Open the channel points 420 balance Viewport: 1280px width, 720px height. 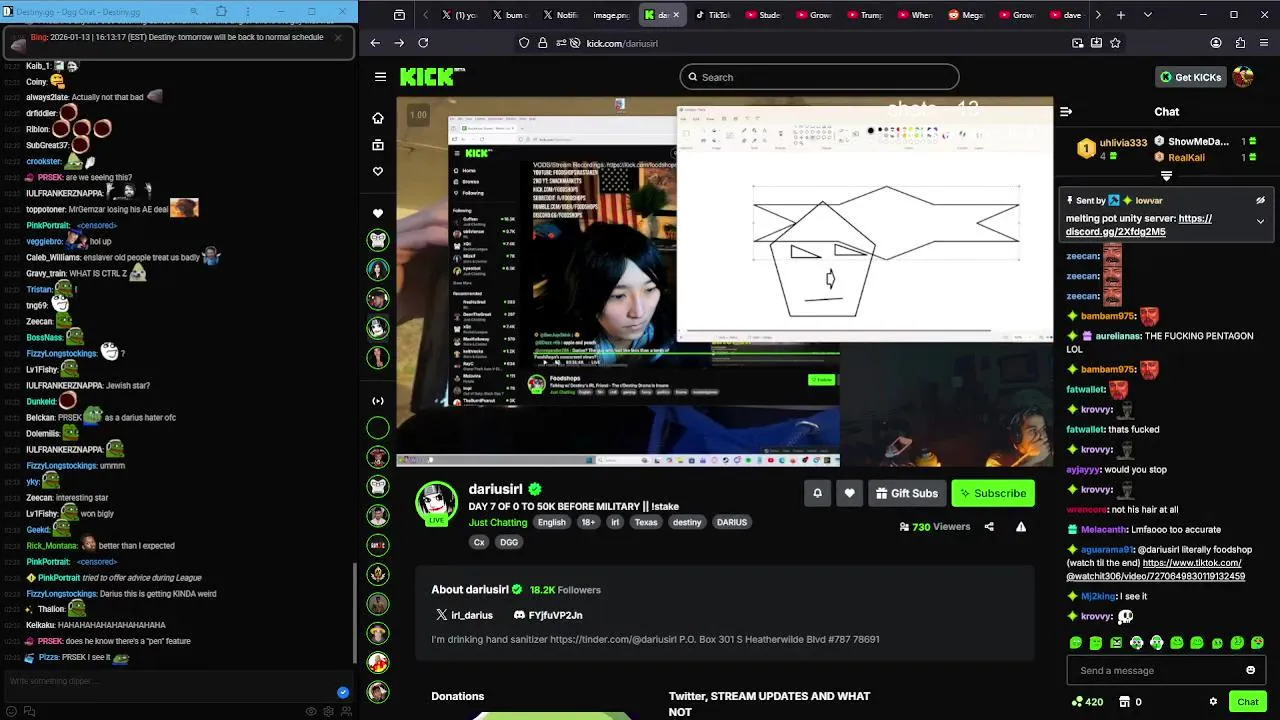click(1087, 702)
